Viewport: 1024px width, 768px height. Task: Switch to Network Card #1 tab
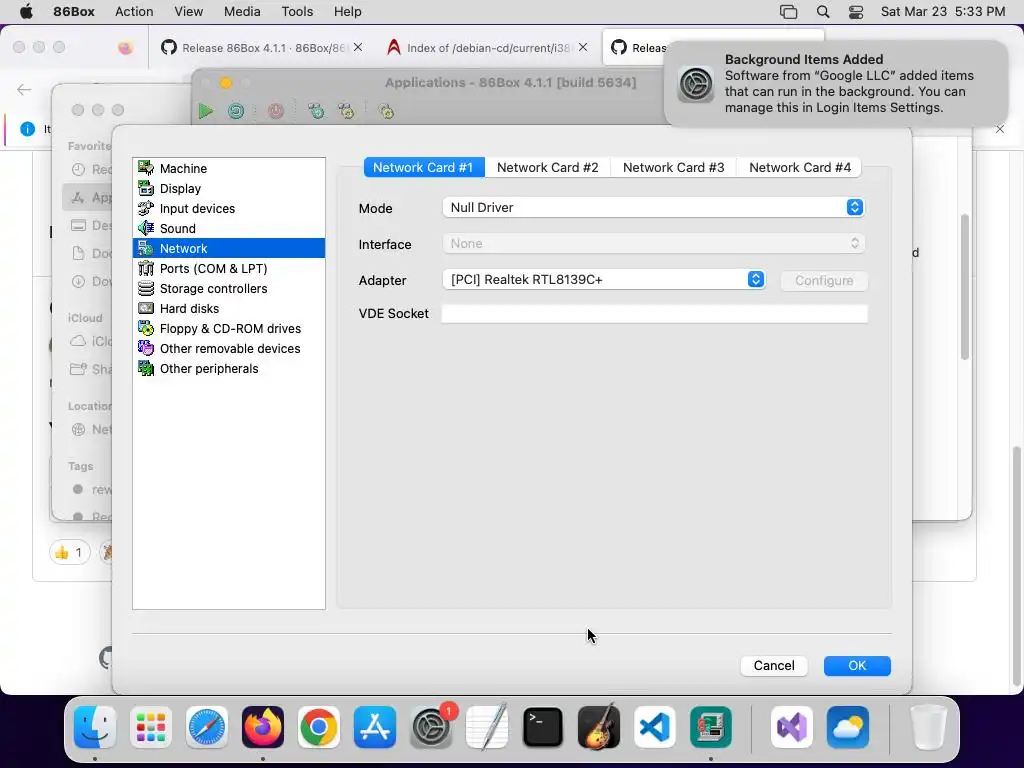pos(423,167)
